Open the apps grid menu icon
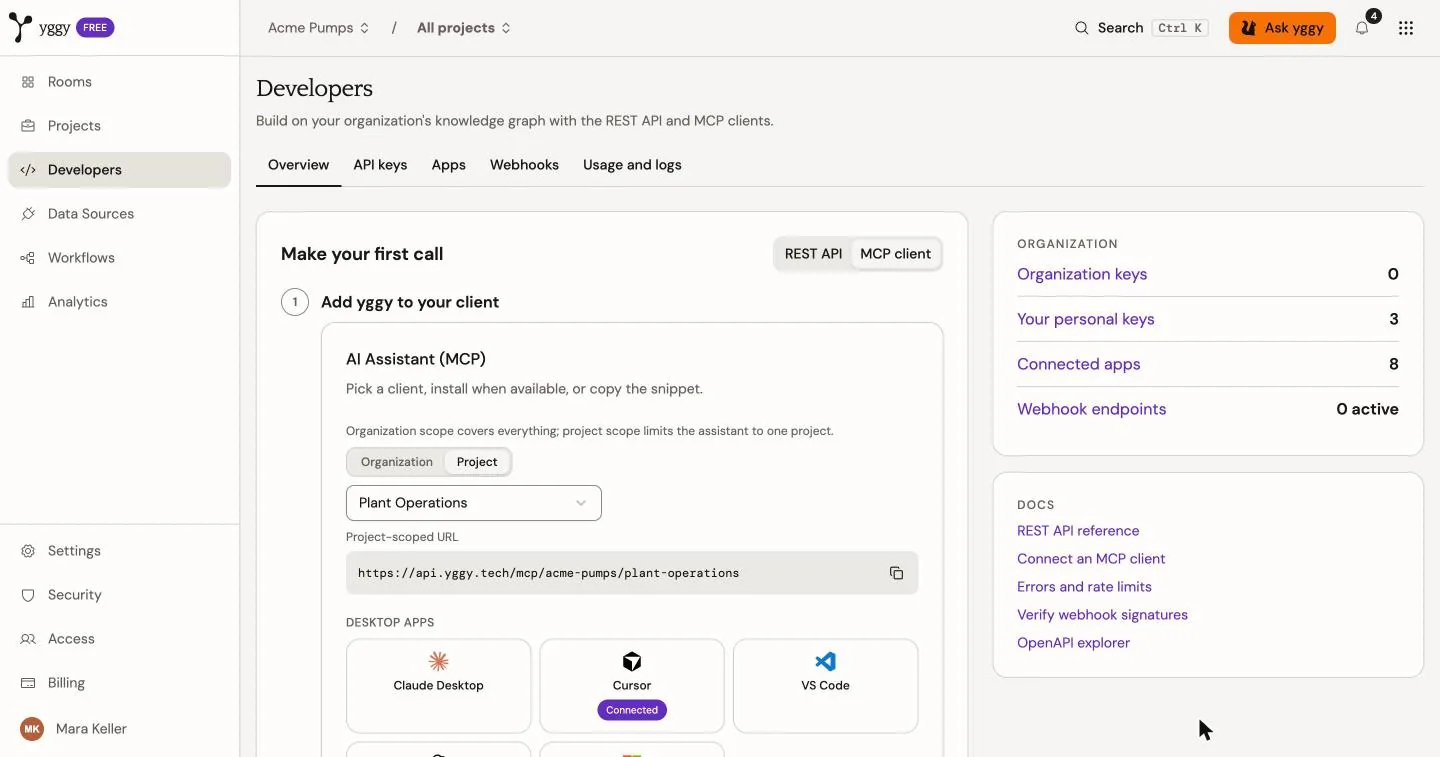1440x757 pixels. 1406,28
